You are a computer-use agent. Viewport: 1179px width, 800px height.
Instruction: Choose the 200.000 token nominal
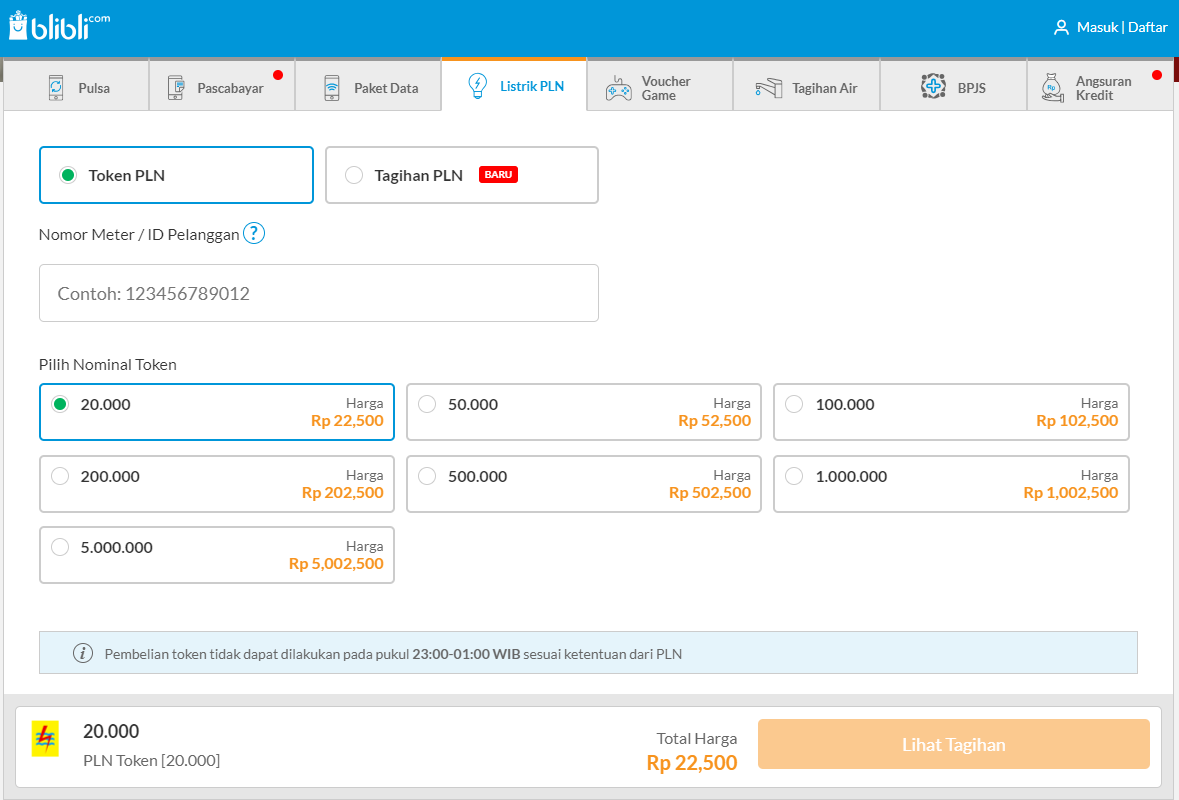click(x=217, y=484)
